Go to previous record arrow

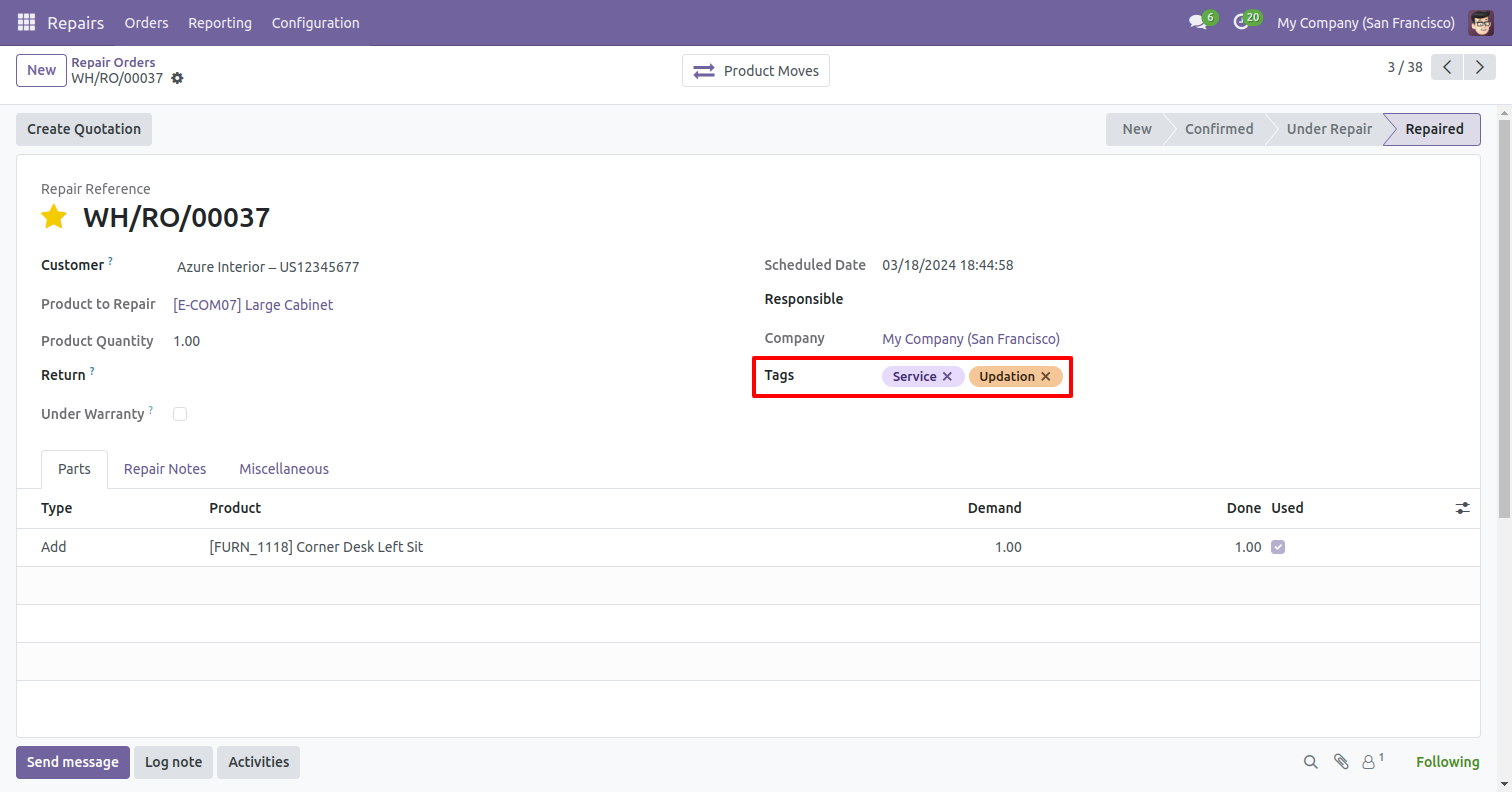[x=1447, y=67]
